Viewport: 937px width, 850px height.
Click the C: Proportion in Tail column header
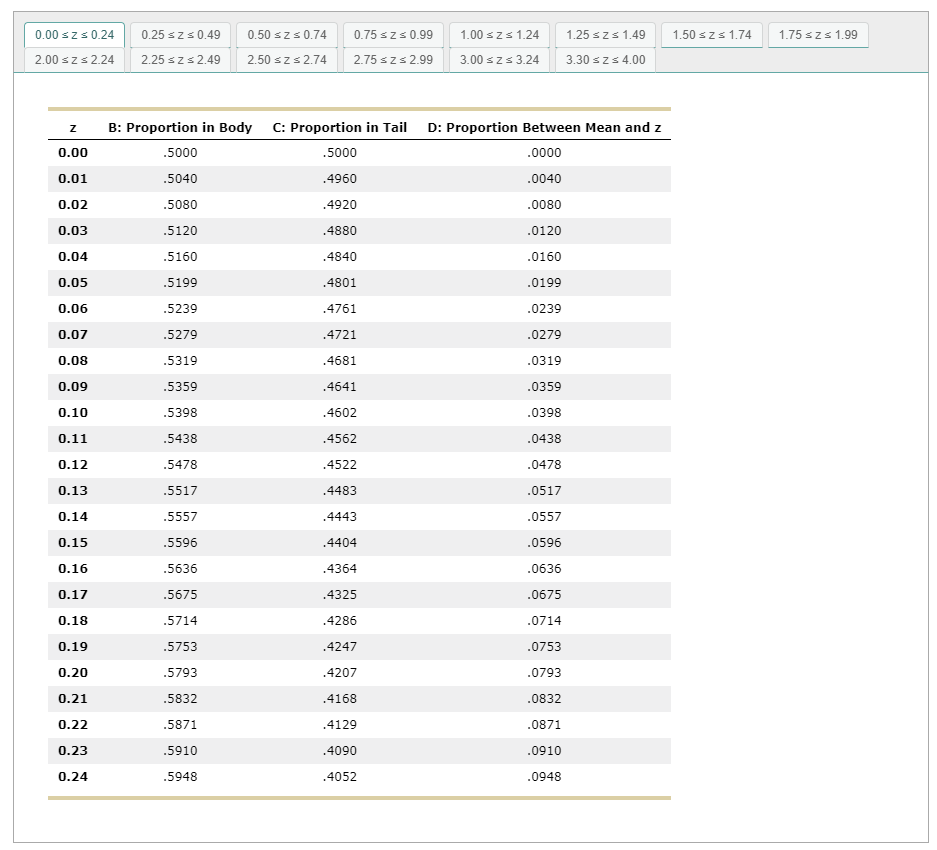click(340, 127)
